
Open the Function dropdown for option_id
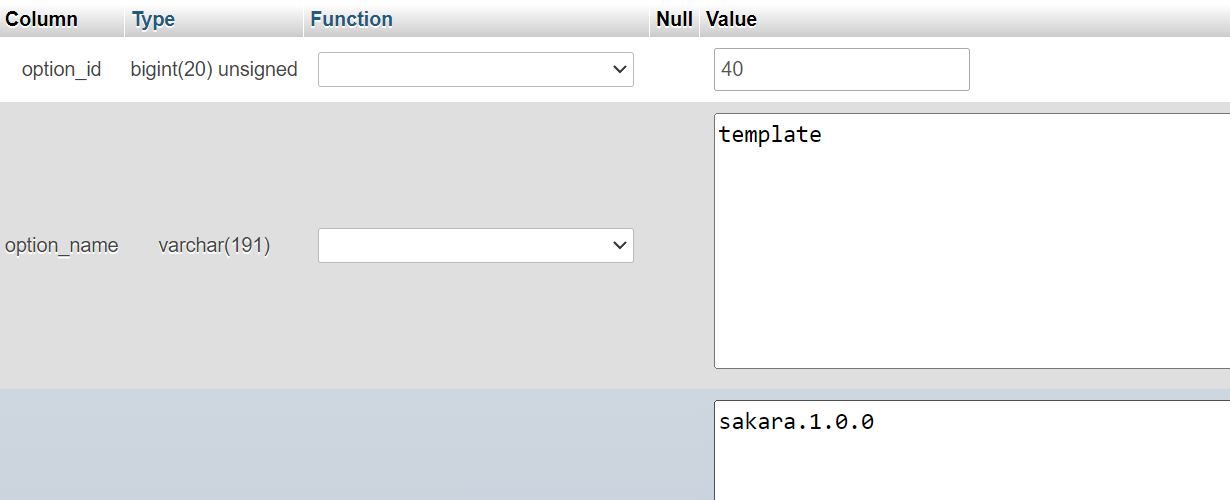[475, 70]
